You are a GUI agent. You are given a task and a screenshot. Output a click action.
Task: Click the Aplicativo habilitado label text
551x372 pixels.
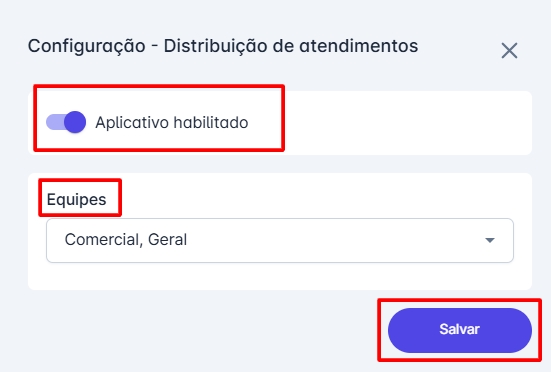171,123
